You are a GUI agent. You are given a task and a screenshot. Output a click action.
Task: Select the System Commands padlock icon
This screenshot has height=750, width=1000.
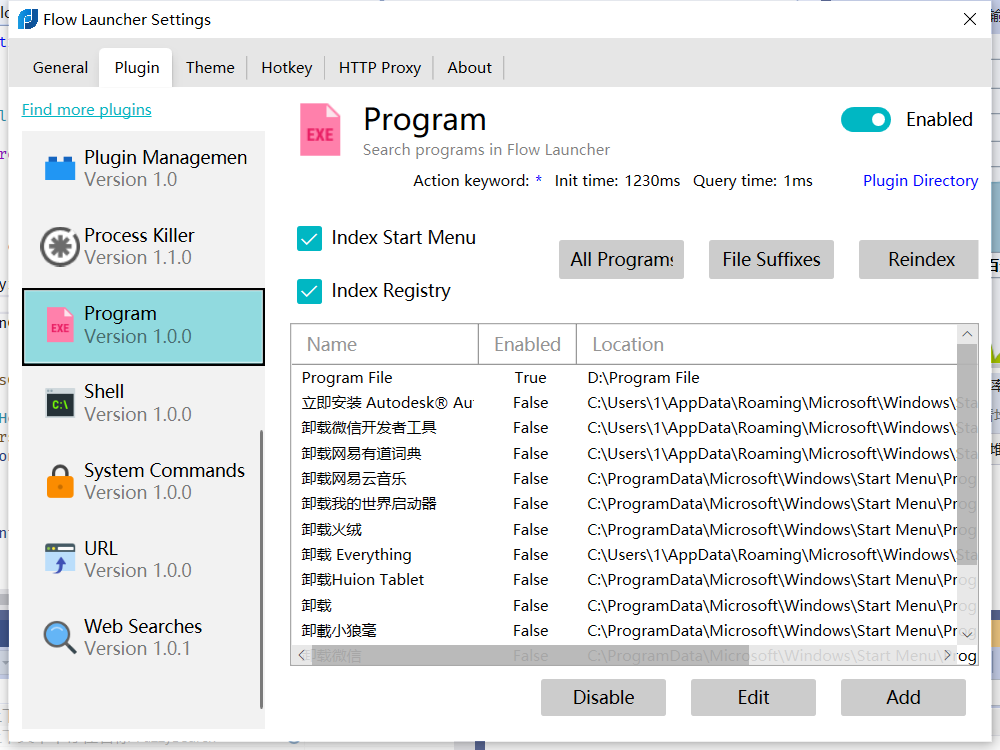(x=60, y=481)
